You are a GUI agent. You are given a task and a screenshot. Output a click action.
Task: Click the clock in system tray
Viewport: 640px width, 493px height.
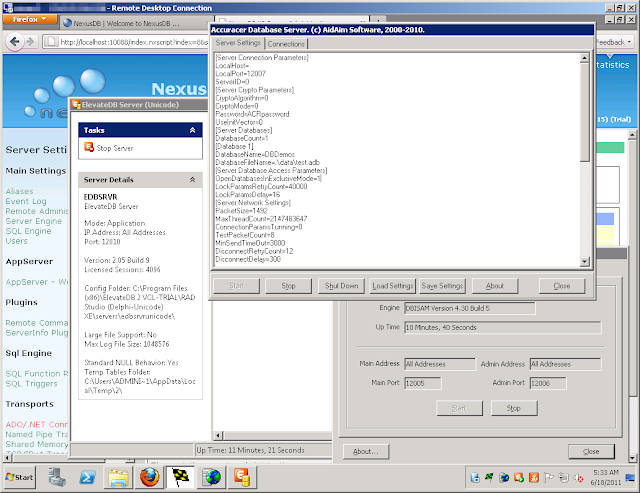pyautogui.click(x=606, y=477)
